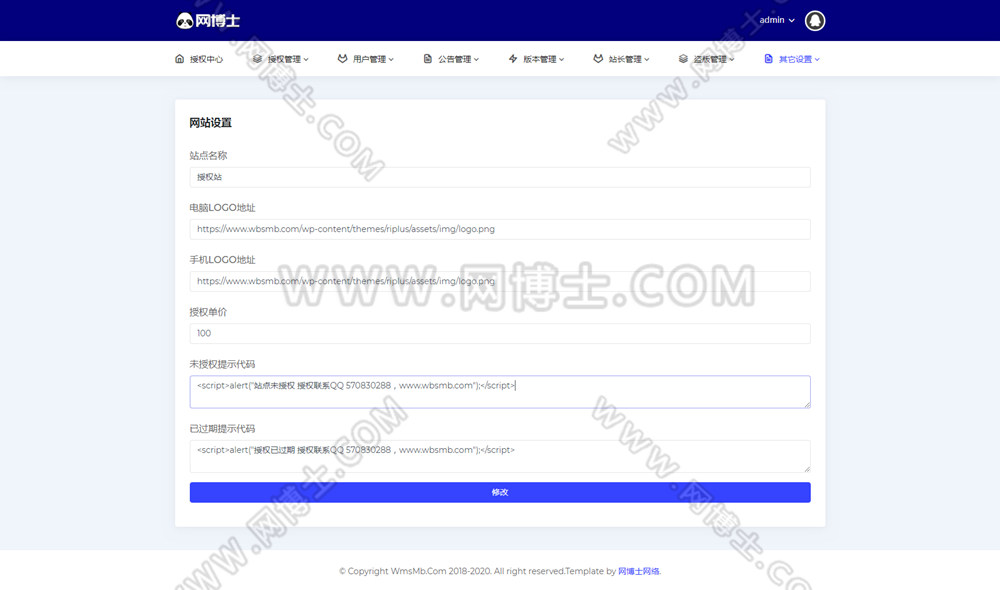Viewport: 1000px width, 590px height.
Task: Expand the 其它设置 dropdown chevron
Action: [817, 59]
